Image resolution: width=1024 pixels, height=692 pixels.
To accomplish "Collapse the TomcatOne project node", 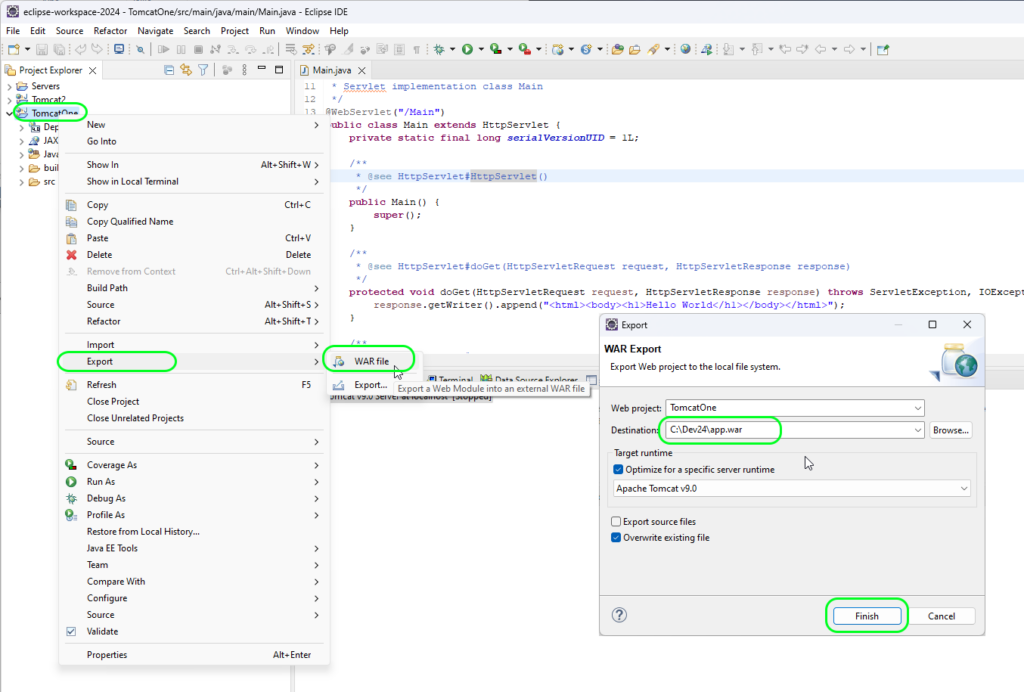I will 9,113.
